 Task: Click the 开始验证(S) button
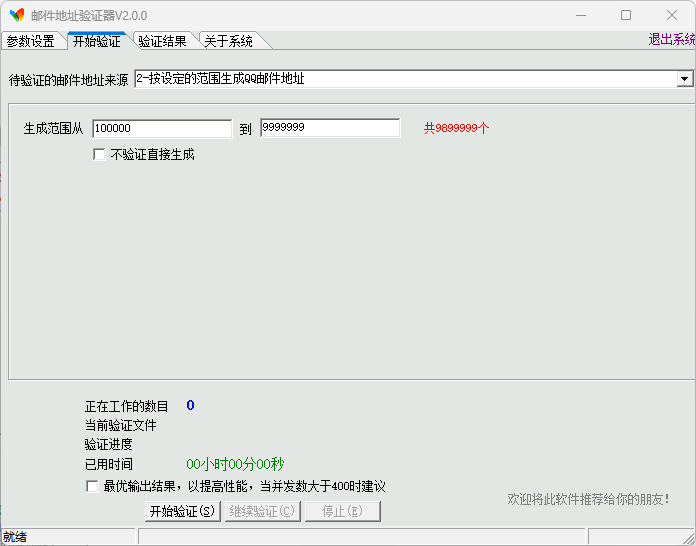pos(182,511)
